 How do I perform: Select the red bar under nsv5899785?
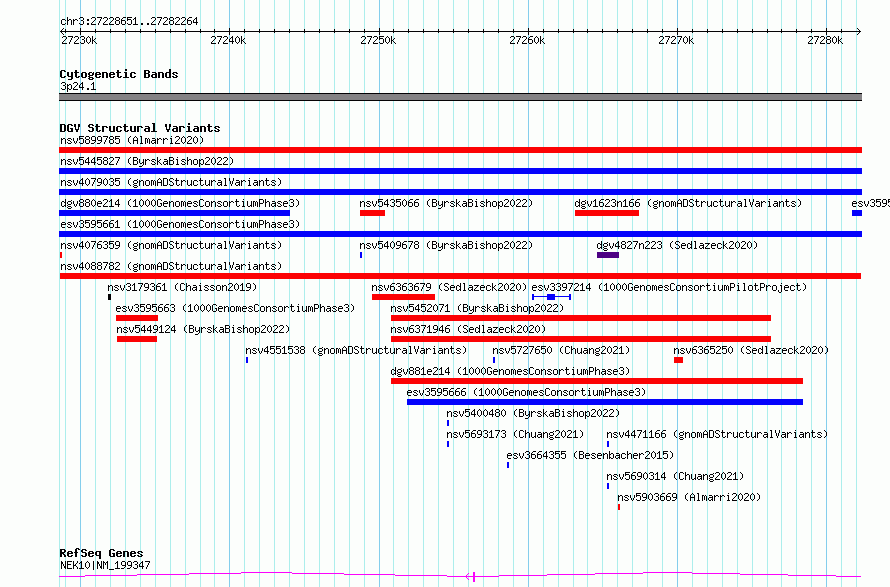click(x=460, y=150)
